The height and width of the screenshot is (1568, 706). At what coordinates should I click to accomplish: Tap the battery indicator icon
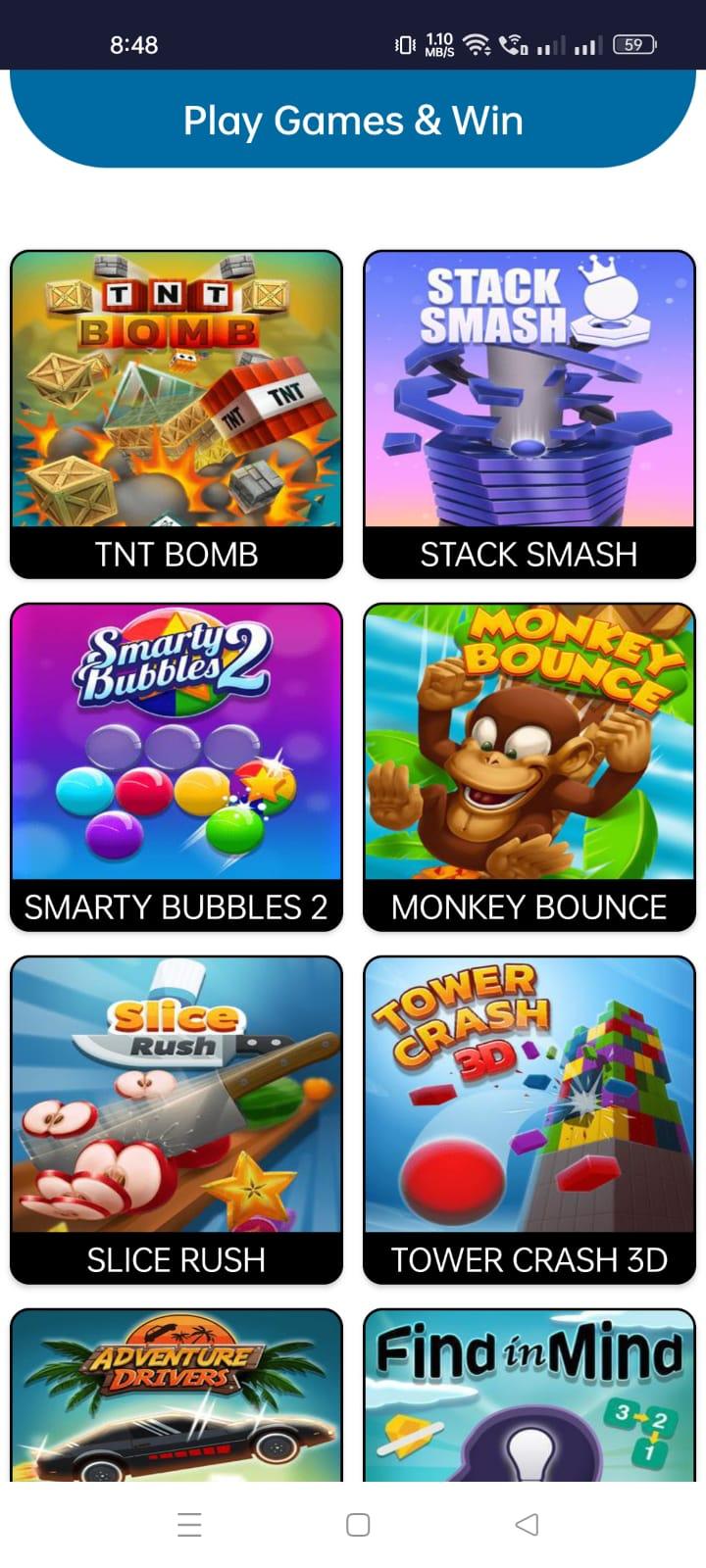(635, 44)
